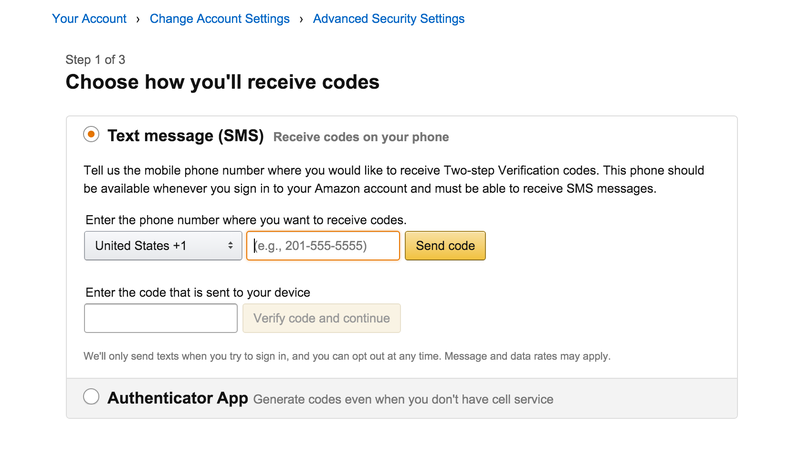This screenshot has width=800, height=457.
Task: Click "Enter the phone number" field label
Action: [246, 220]
